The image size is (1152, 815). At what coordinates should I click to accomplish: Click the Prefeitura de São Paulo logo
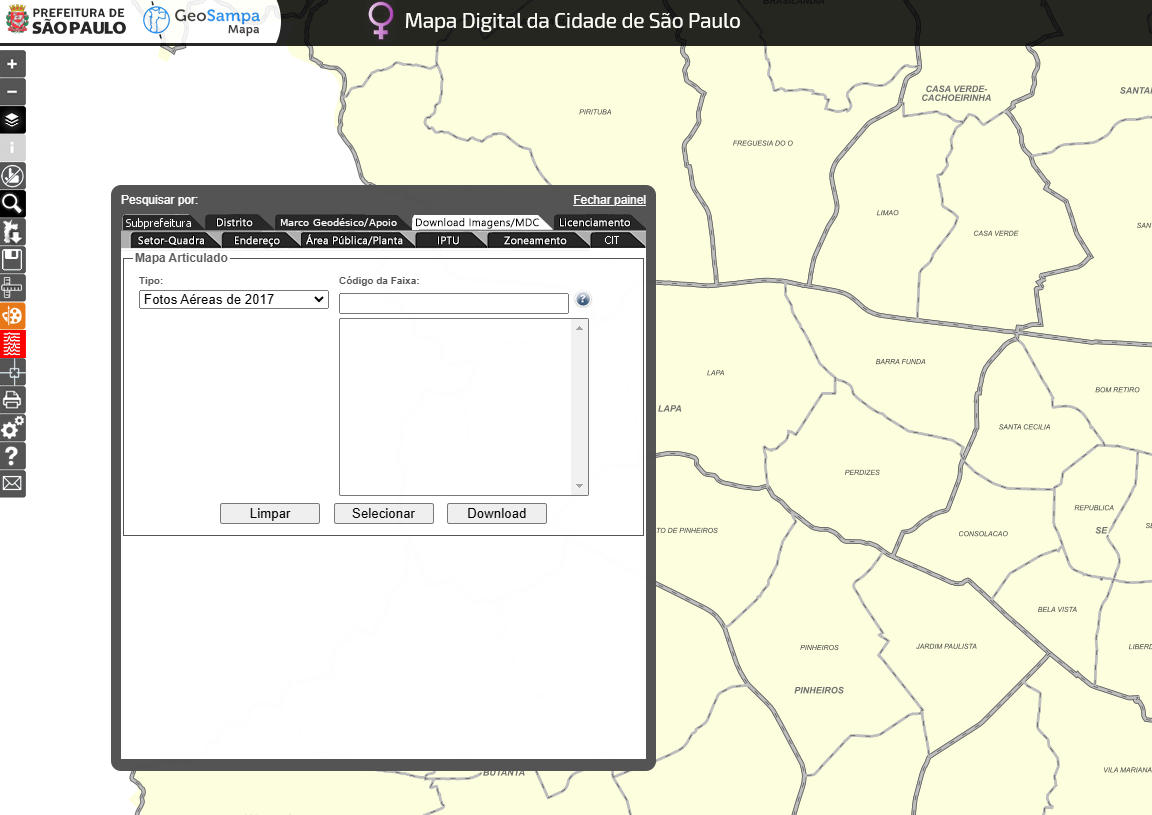point(66,21)
